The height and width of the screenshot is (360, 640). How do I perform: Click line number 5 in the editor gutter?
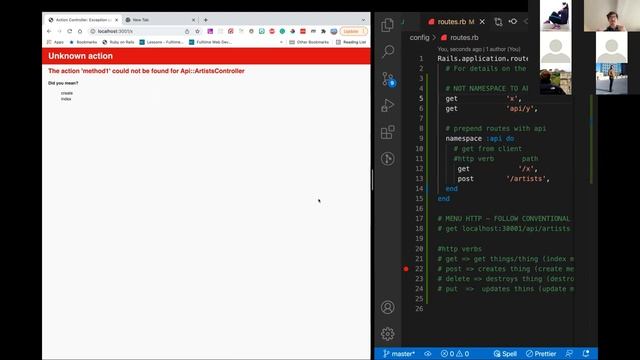tap(421, 98)
